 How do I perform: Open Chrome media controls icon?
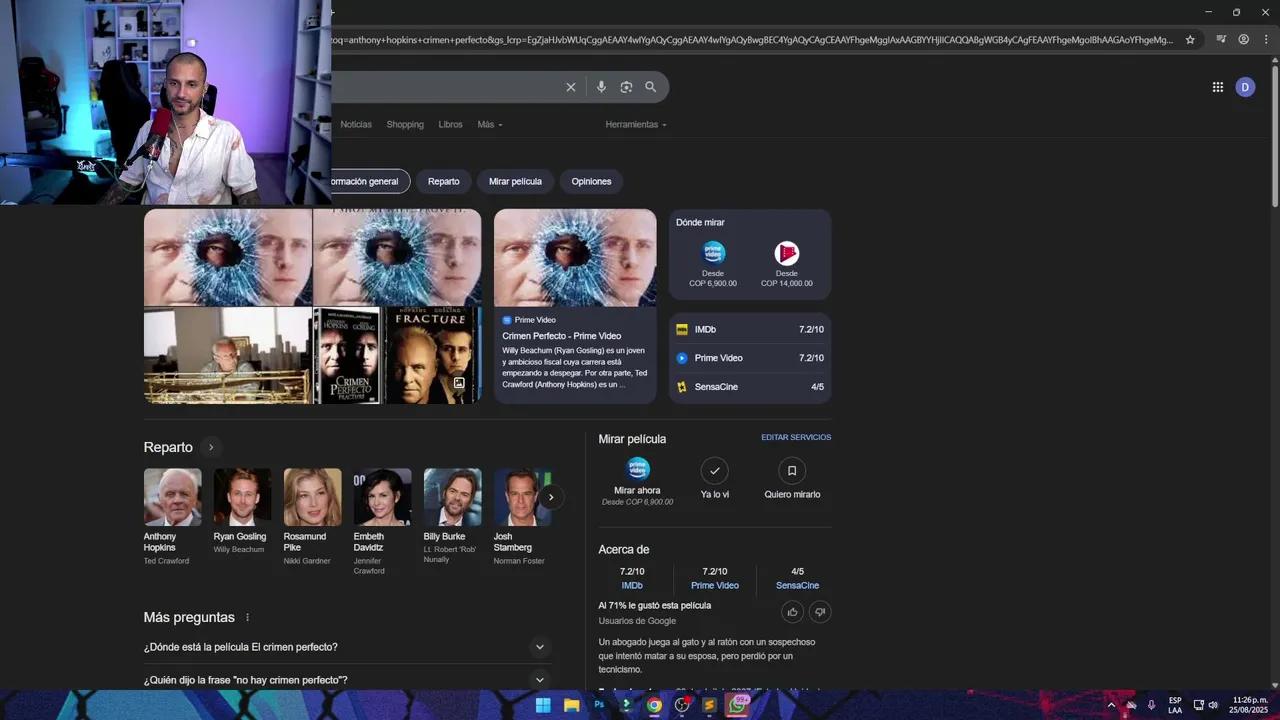[x=1221, y=40]
